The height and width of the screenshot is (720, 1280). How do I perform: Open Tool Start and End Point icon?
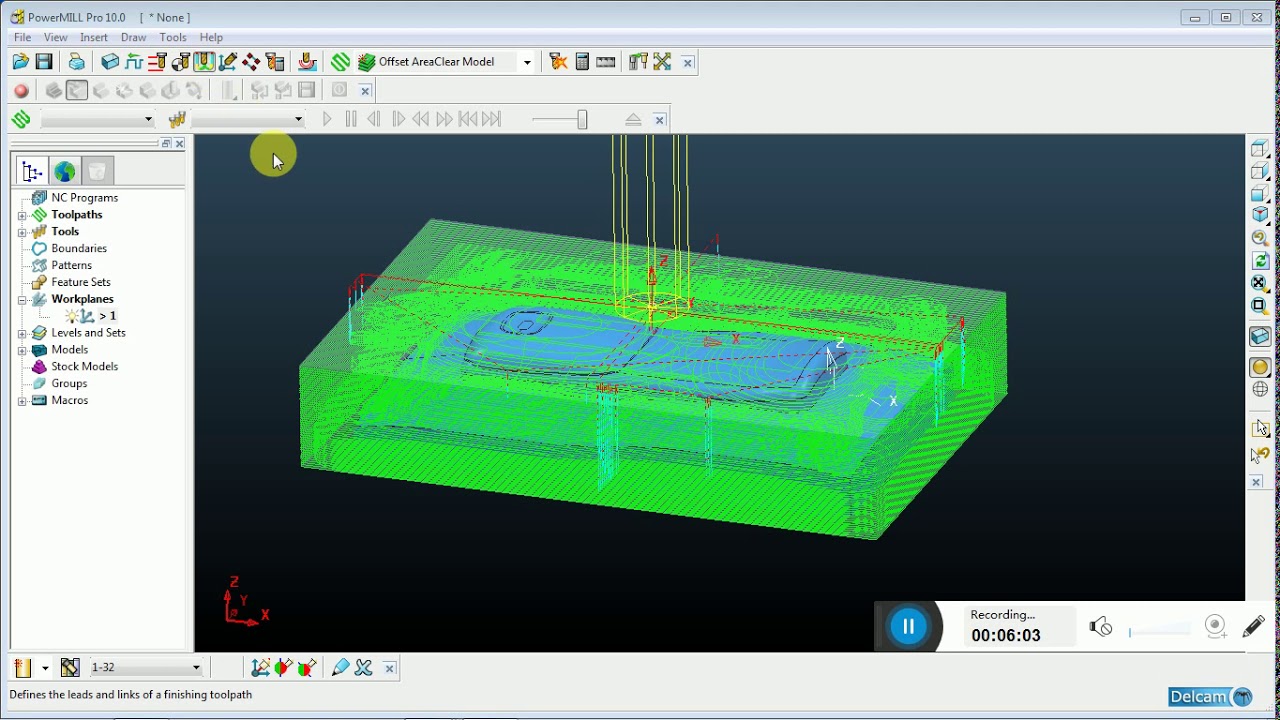click(x=181, y=62)
